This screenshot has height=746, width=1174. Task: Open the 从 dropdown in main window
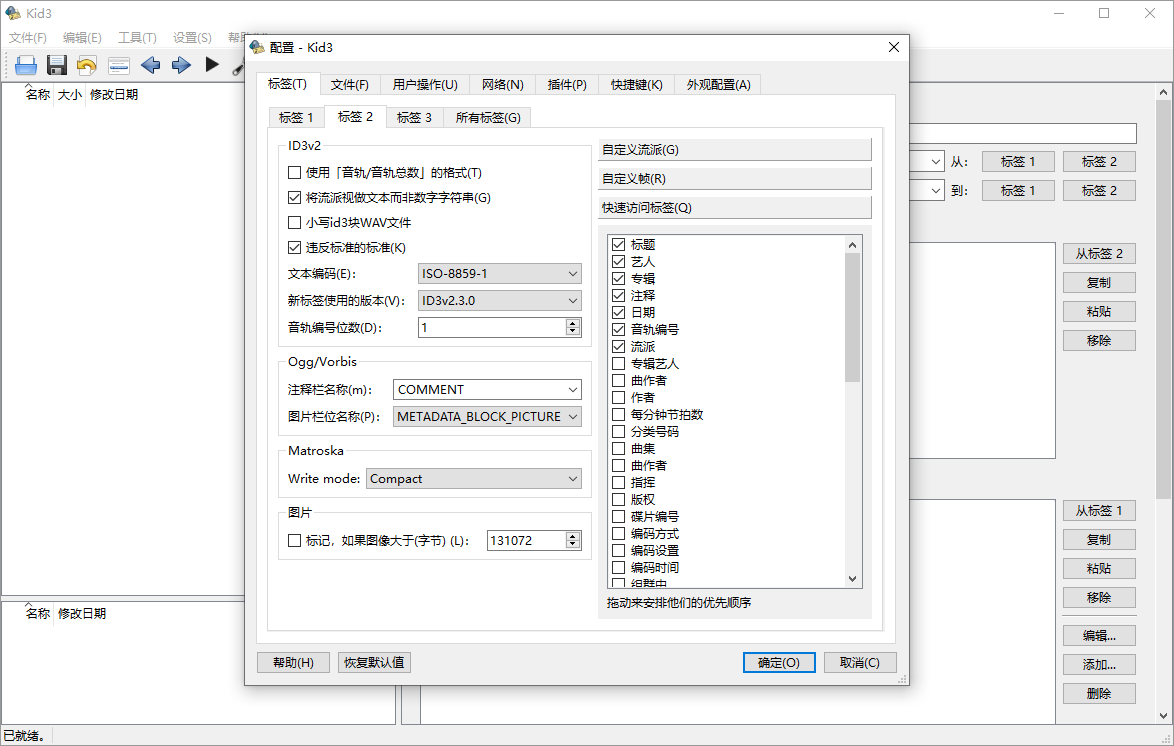pyautogui.click(x=936, y=162)
